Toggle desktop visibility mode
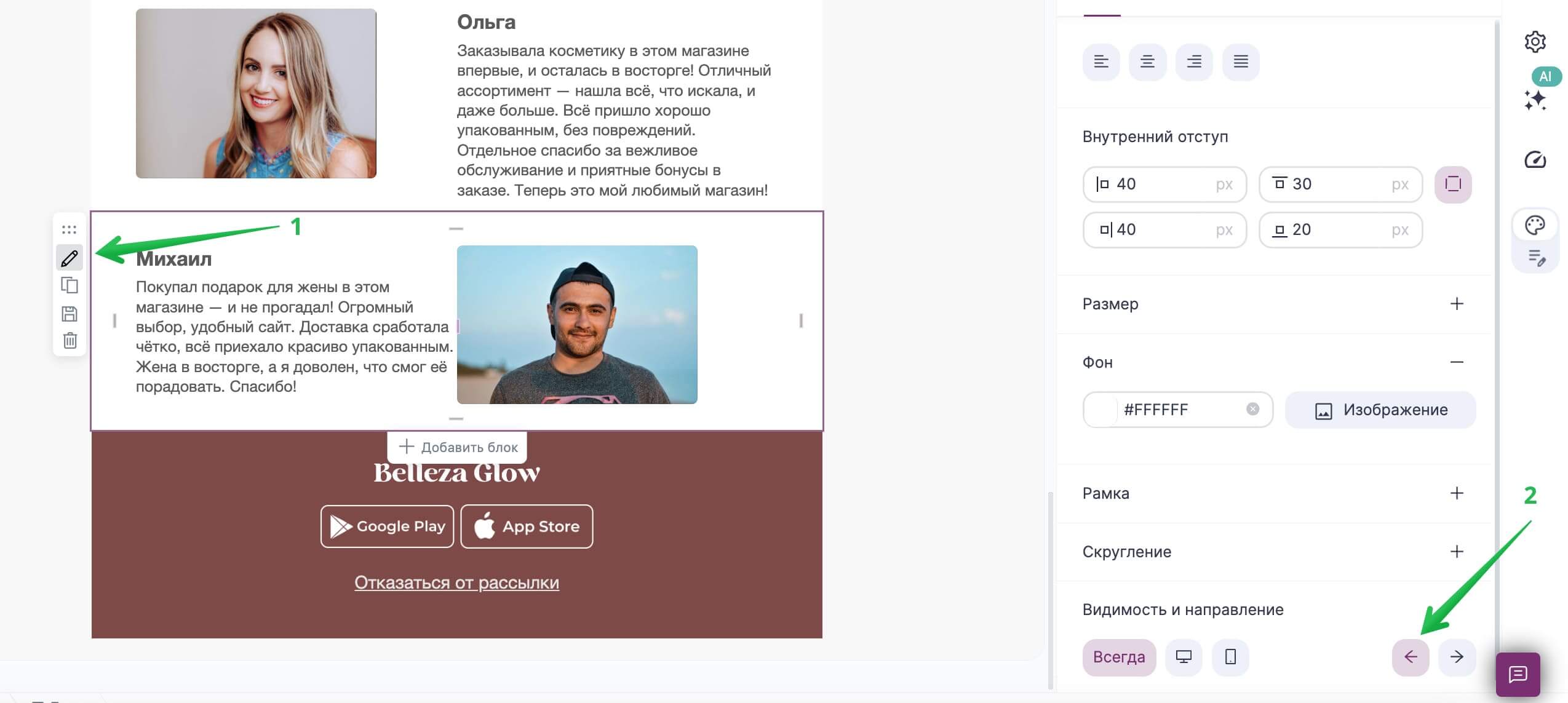 point(1184,657)
